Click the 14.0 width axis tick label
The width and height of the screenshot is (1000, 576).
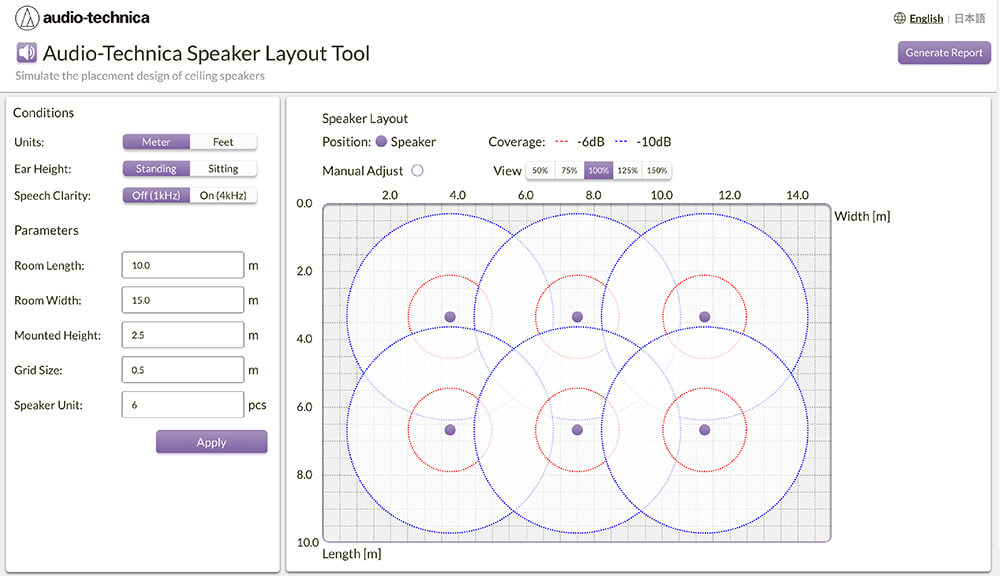(x=797, y=195)
